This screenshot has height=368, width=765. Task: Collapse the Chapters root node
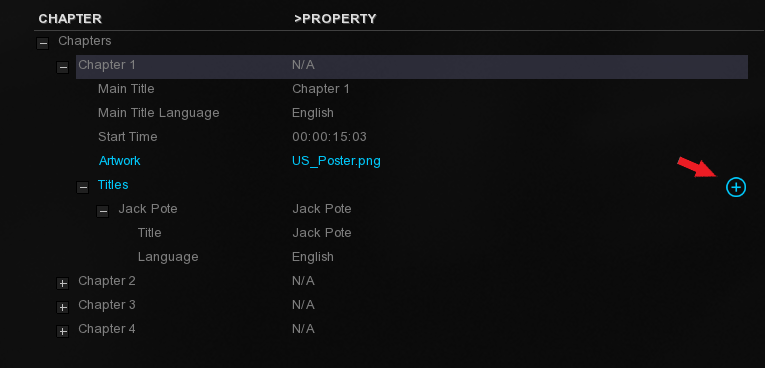click(43, 43)
